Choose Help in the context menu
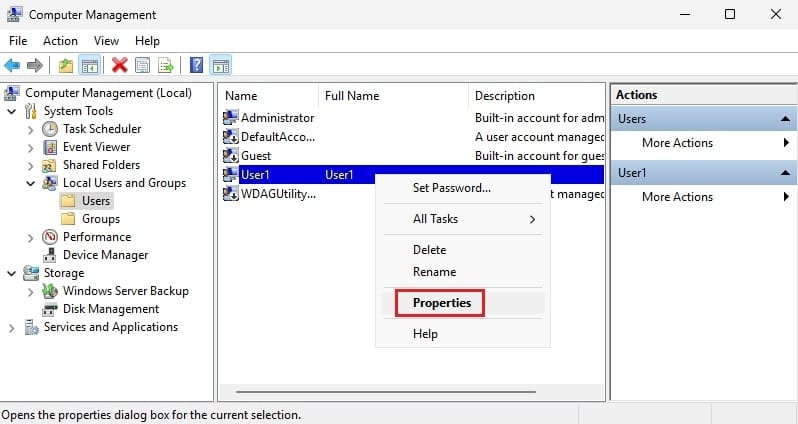This screenshot has width=798, height=424. pyautogui.click(x=463, y=334)
